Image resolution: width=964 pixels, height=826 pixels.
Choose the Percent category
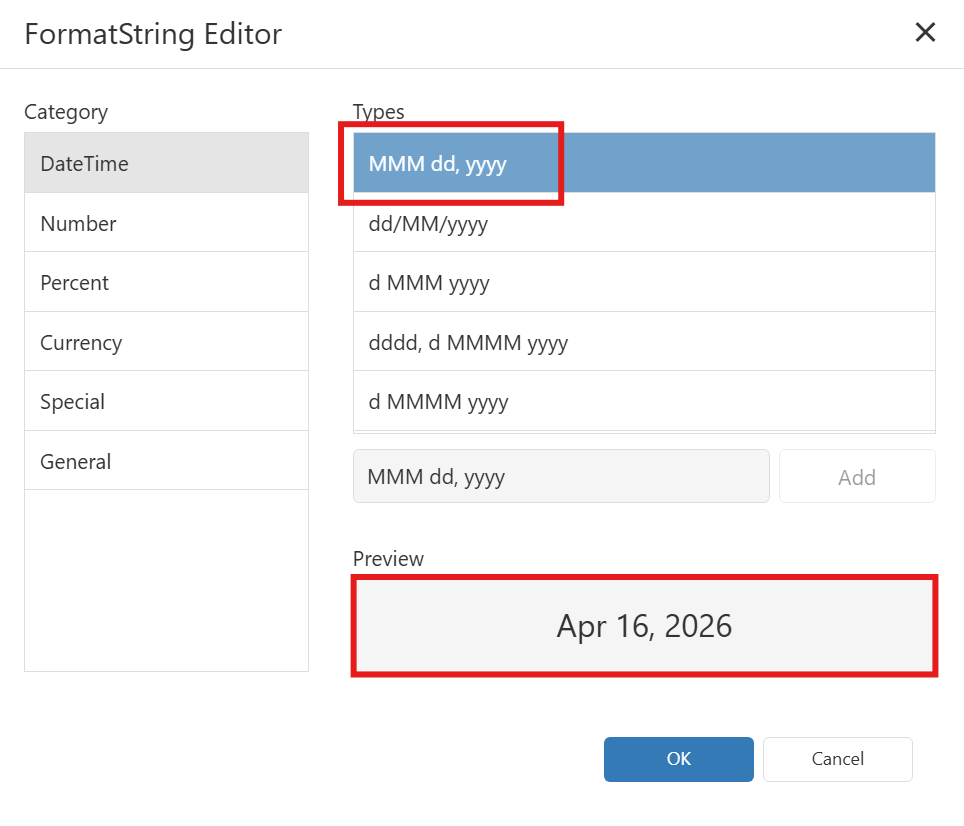tap(166, 282)
